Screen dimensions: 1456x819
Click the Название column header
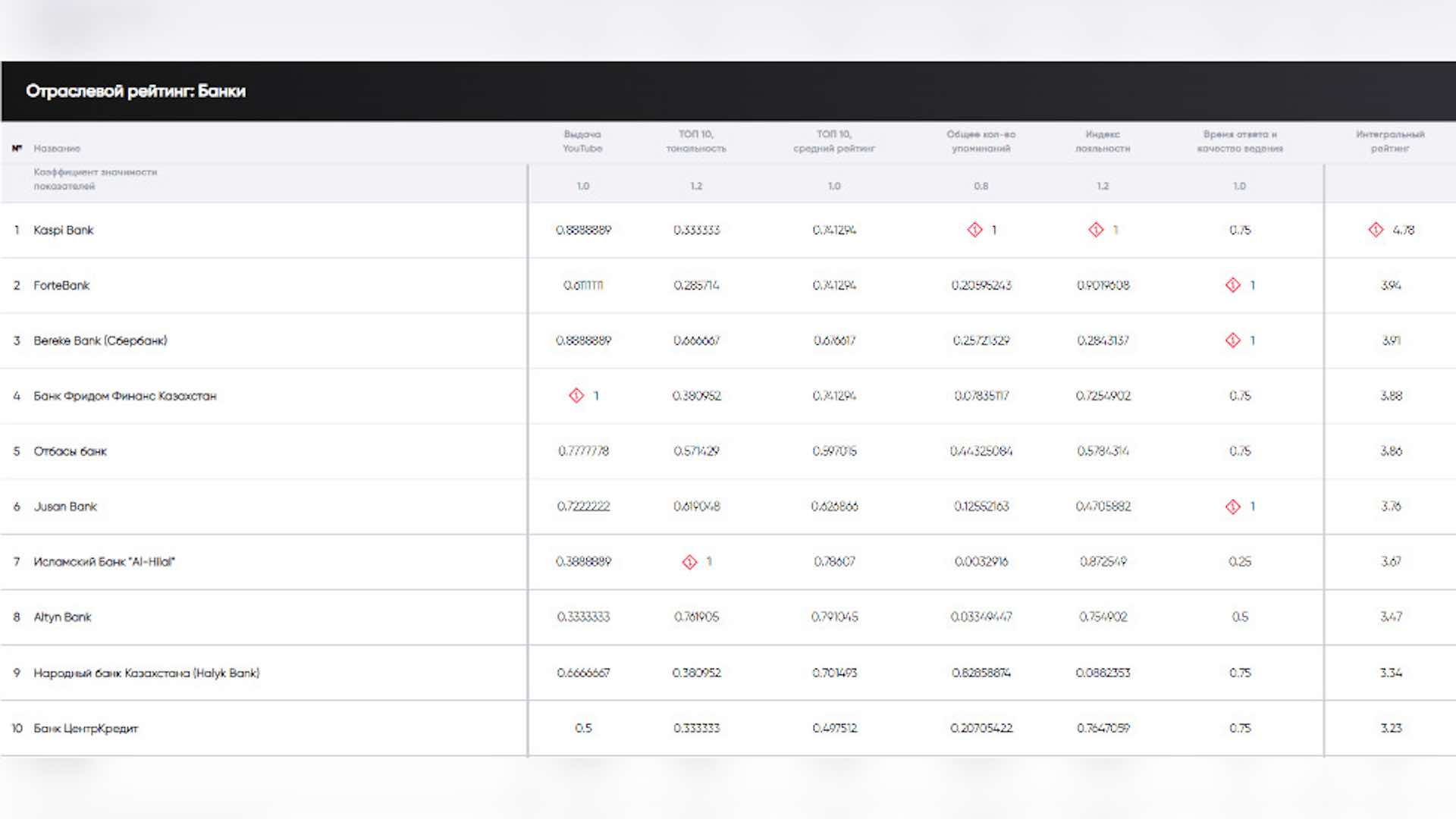click(x=57, y=149)
